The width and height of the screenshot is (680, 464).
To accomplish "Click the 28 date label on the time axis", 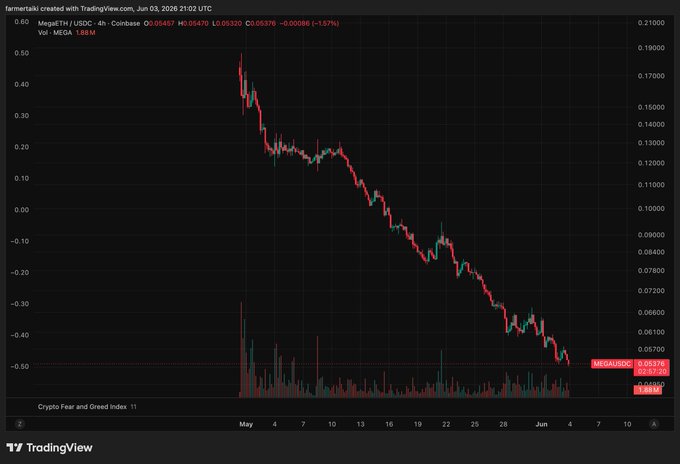I will (x=503, y=424).
